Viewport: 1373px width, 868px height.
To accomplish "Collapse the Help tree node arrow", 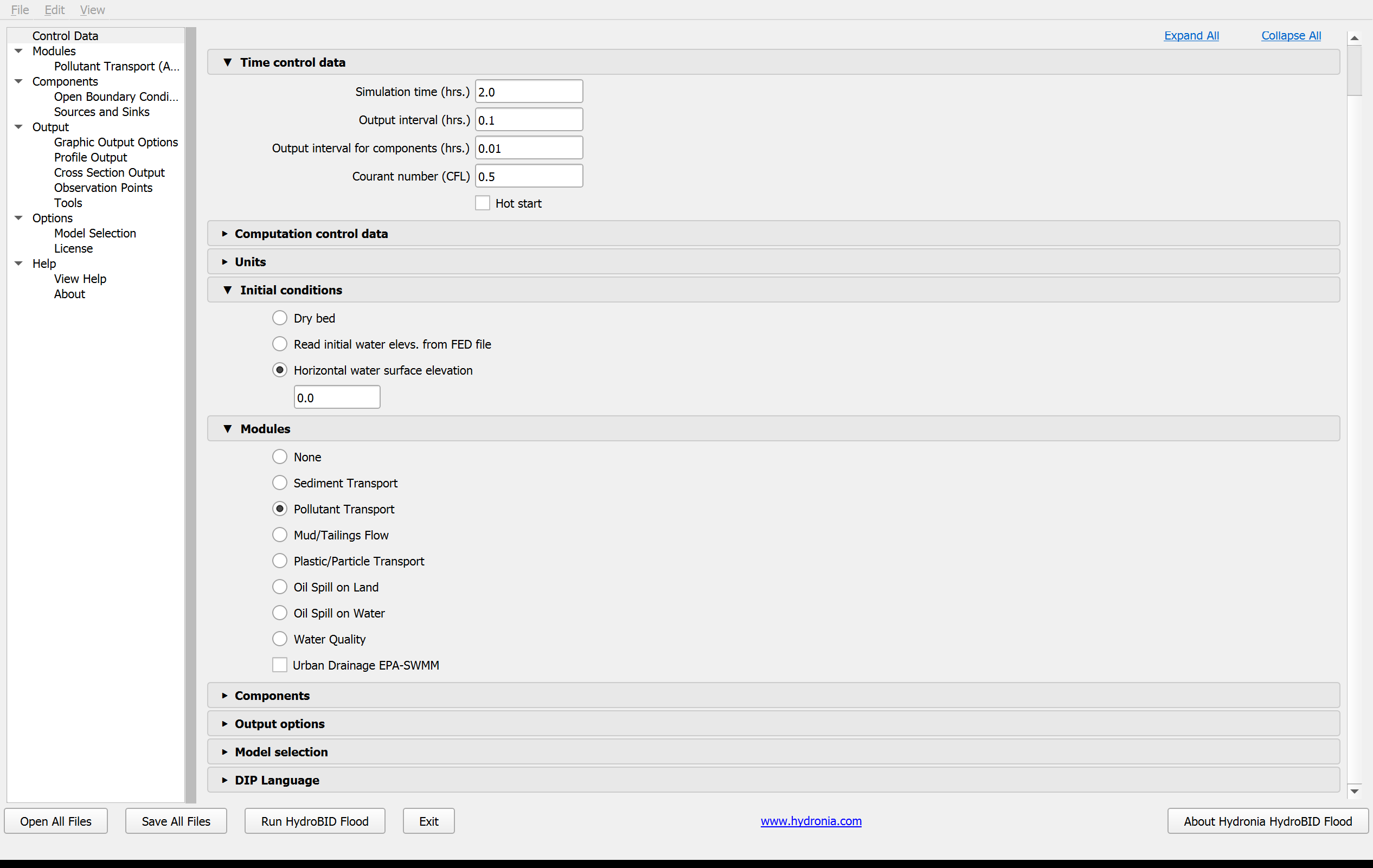I will [x=18, y=263].
